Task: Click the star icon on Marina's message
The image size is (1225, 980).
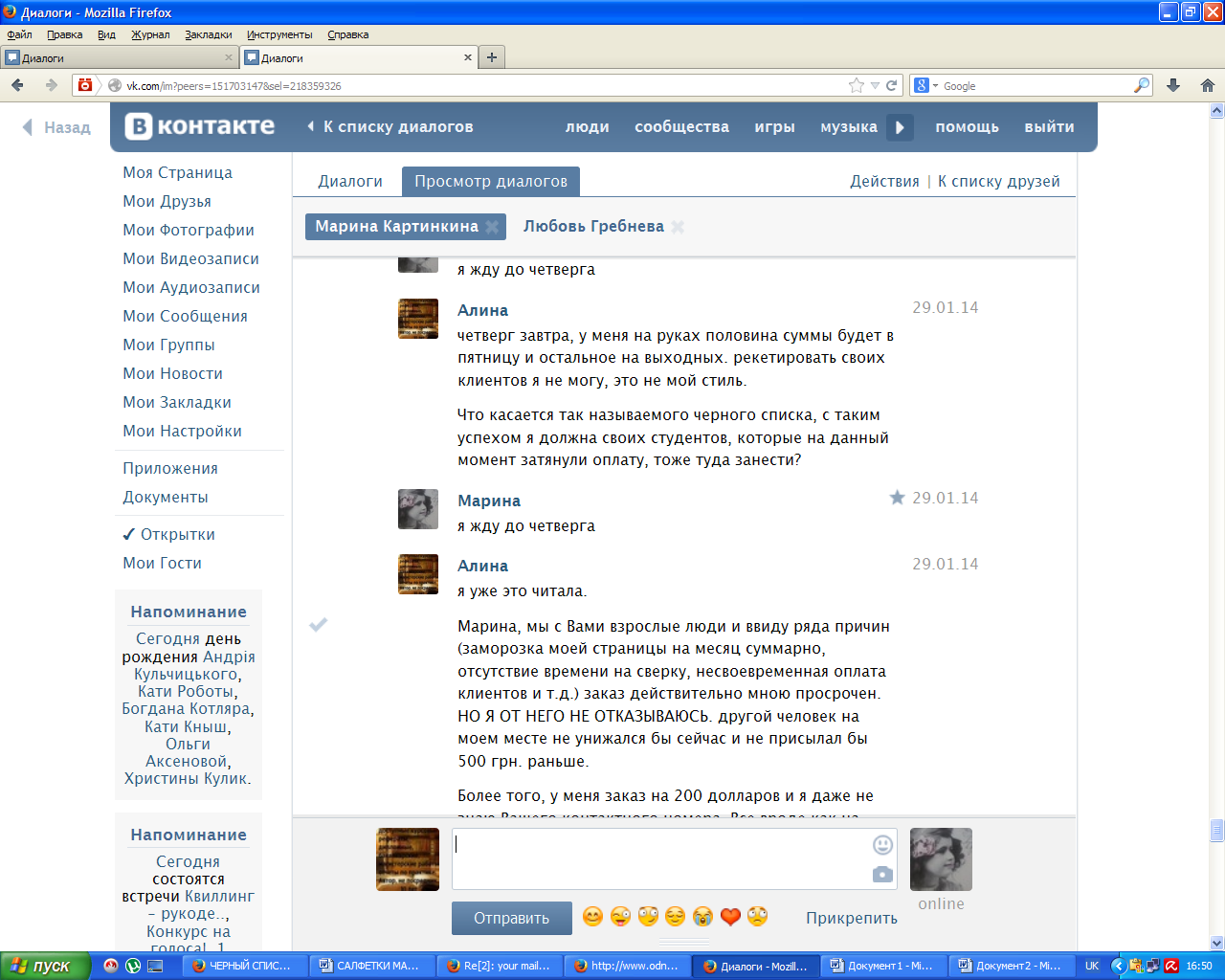Action: click(897, 498)
